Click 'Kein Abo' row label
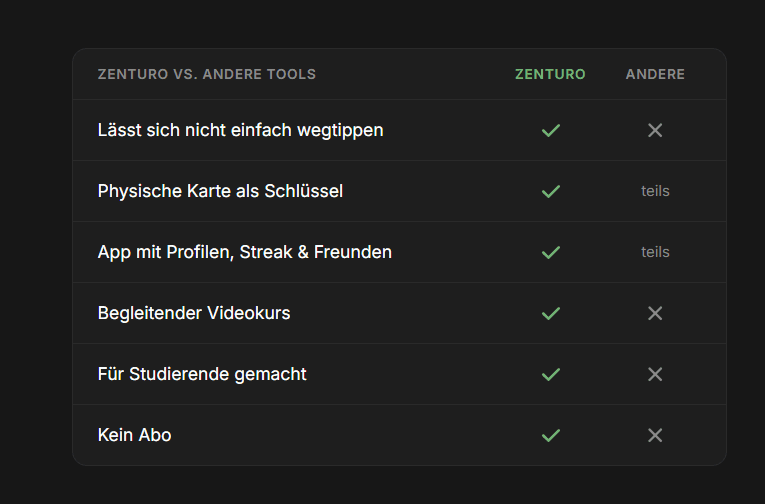The width and height of the screenshot is (765, 504). pyautogui.click(x=135, y=435)
